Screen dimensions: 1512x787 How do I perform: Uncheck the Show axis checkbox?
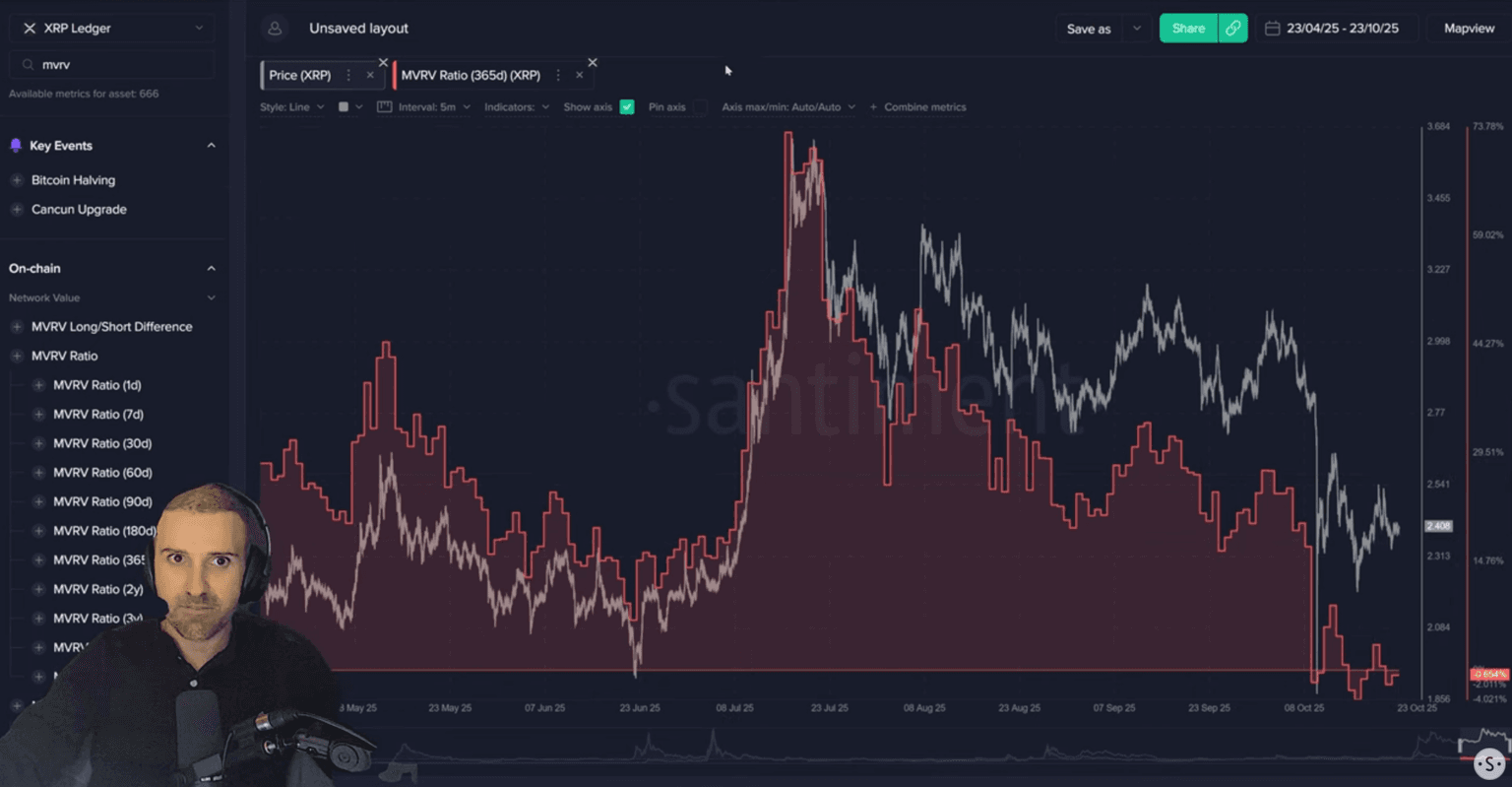627,107
